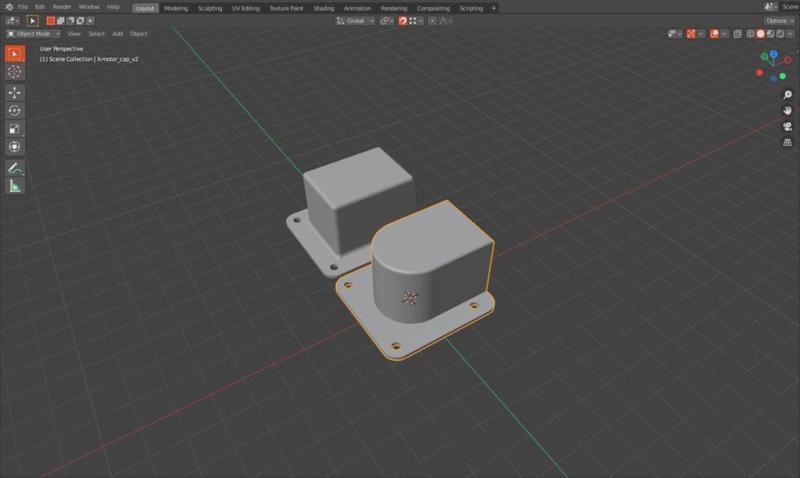Open the Options dropdown
This screenshot has width=800, height=478.
[x=779, y=21]
